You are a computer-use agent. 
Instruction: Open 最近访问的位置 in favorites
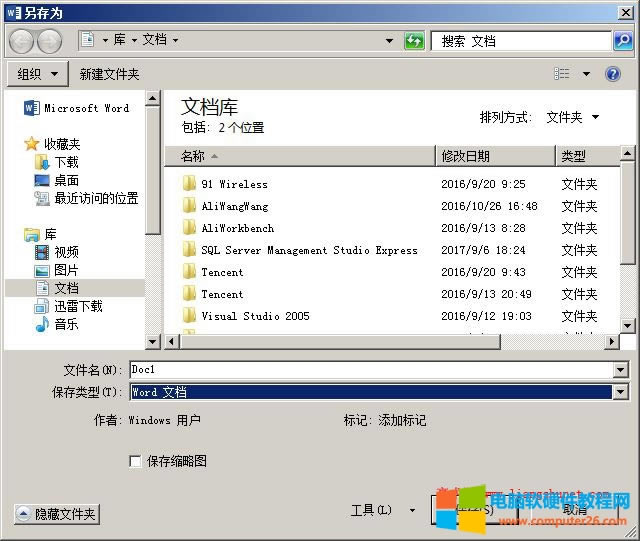pos(87,198)
